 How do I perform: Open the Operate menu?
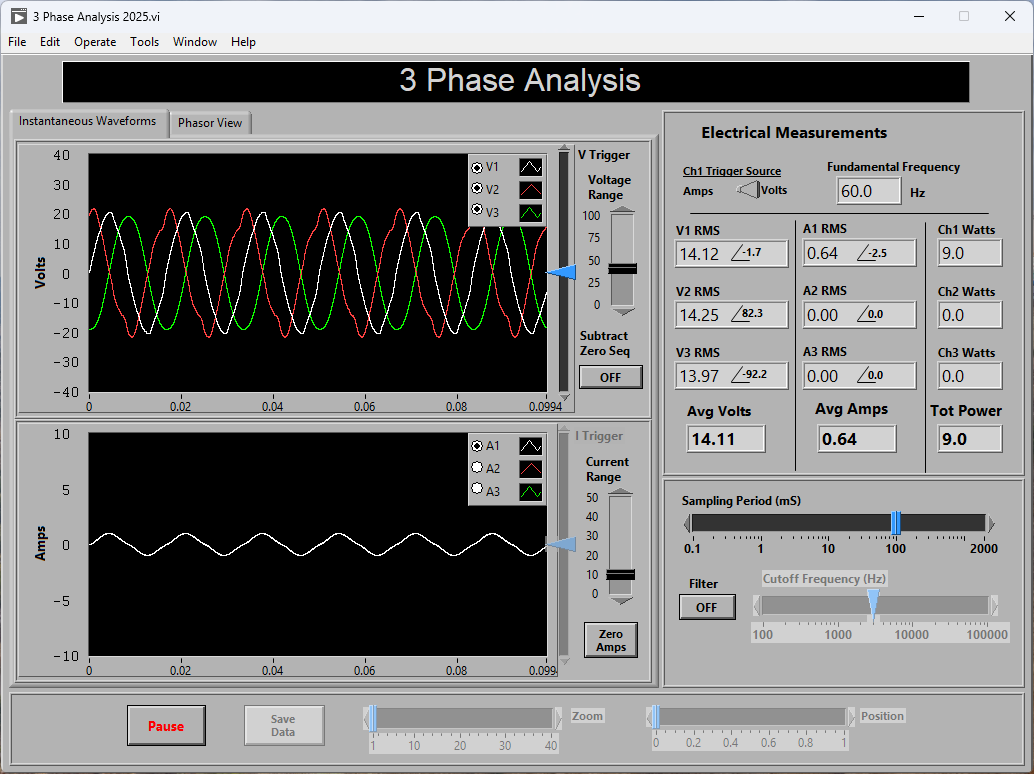pyautogui.click(x=95, y=42)
